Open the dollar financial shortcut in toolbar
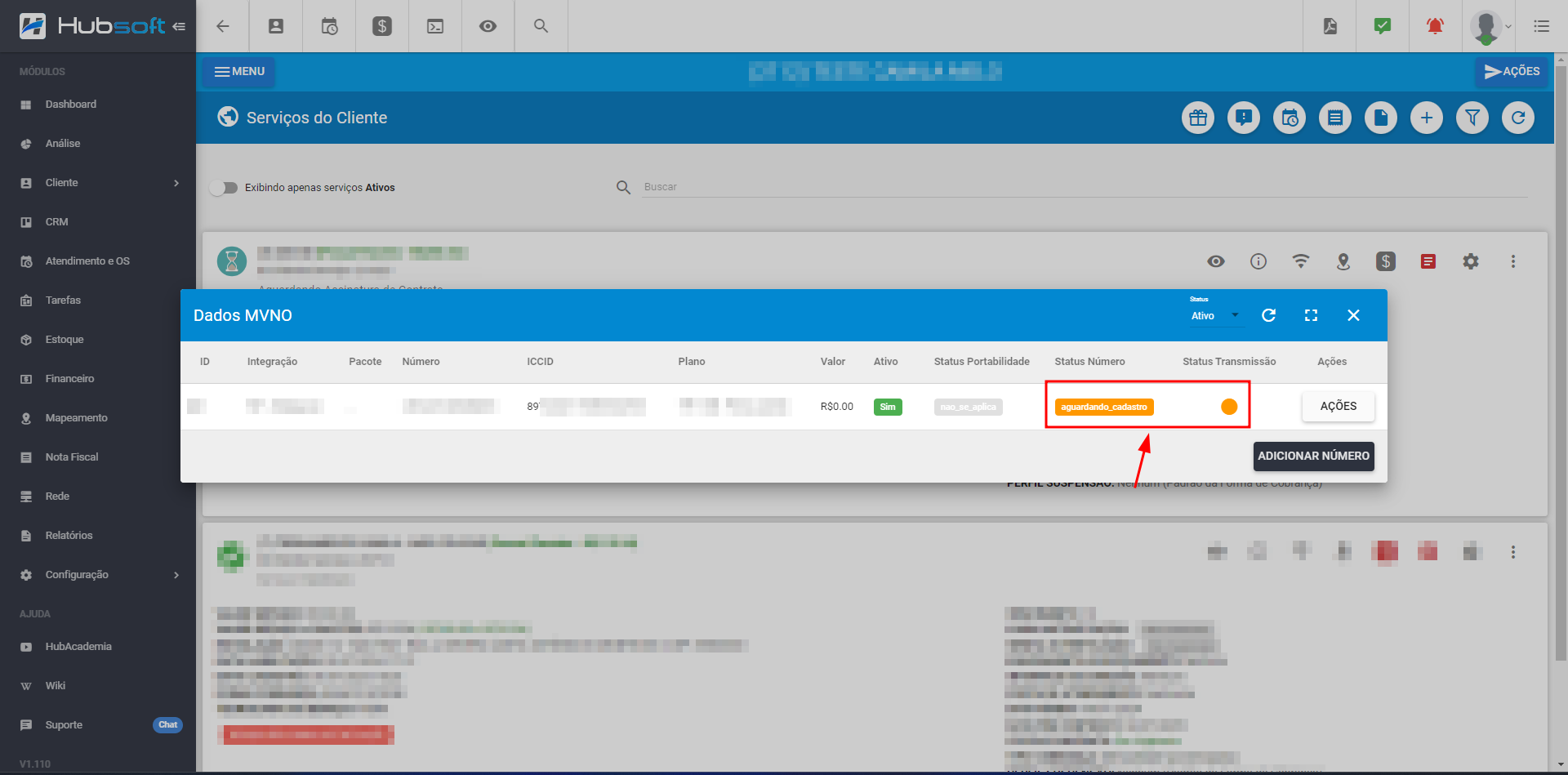Viewport: 1568px width, 775px height. coord(382,26)
